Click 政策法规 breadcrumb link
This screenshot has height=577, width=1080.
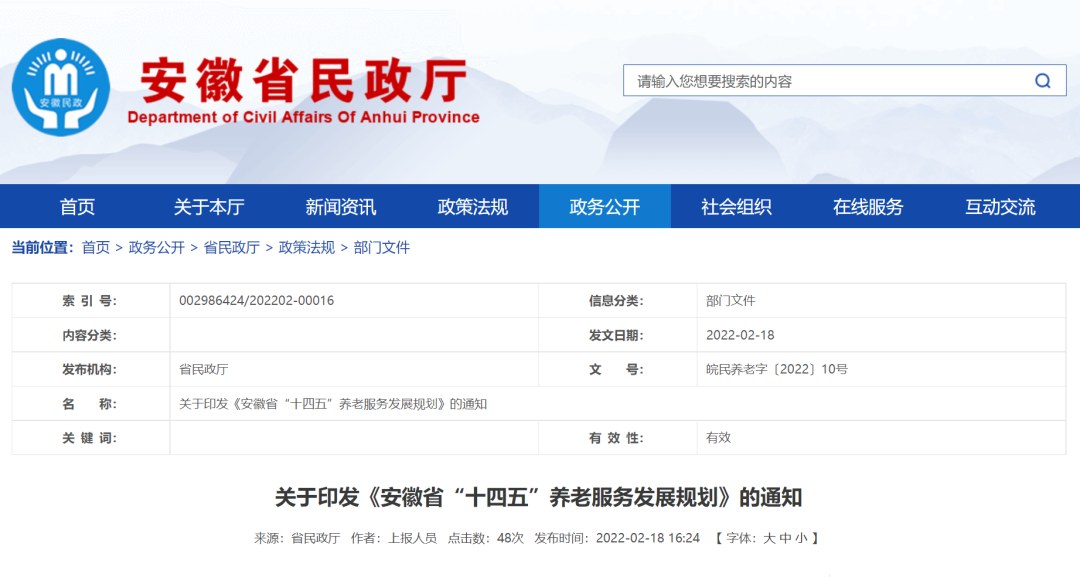click(307, 248)
